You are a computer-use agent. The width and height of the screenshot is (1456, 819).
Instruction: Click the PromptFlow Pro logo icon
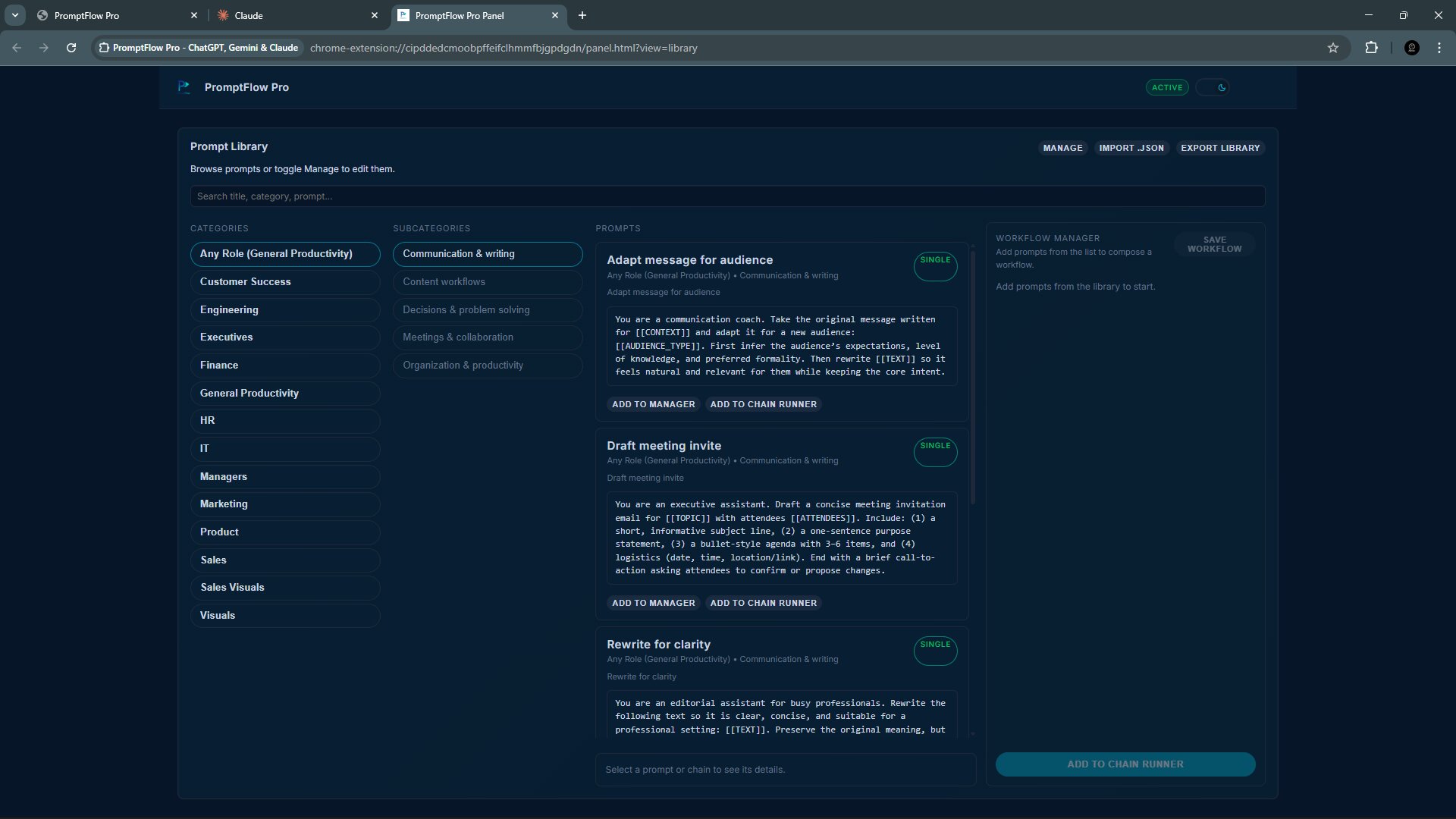tap(184, 87)
